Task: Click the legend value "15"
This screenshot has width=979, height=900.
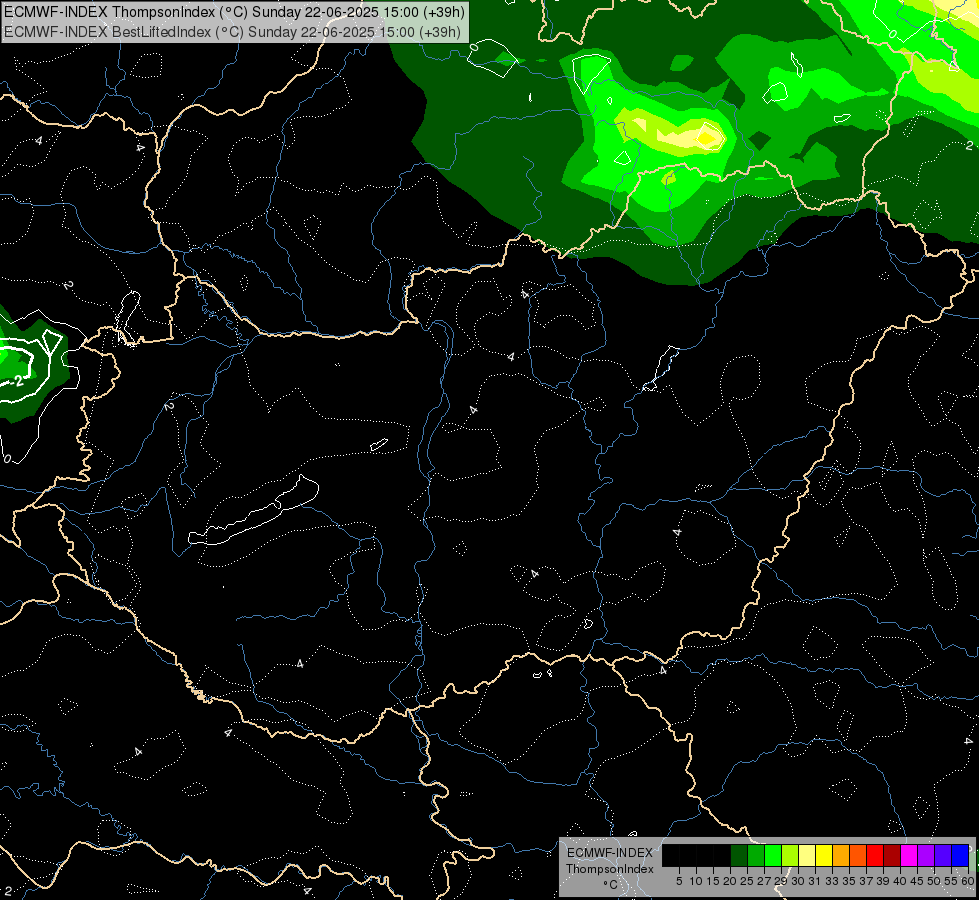Action: pos(713,881)
